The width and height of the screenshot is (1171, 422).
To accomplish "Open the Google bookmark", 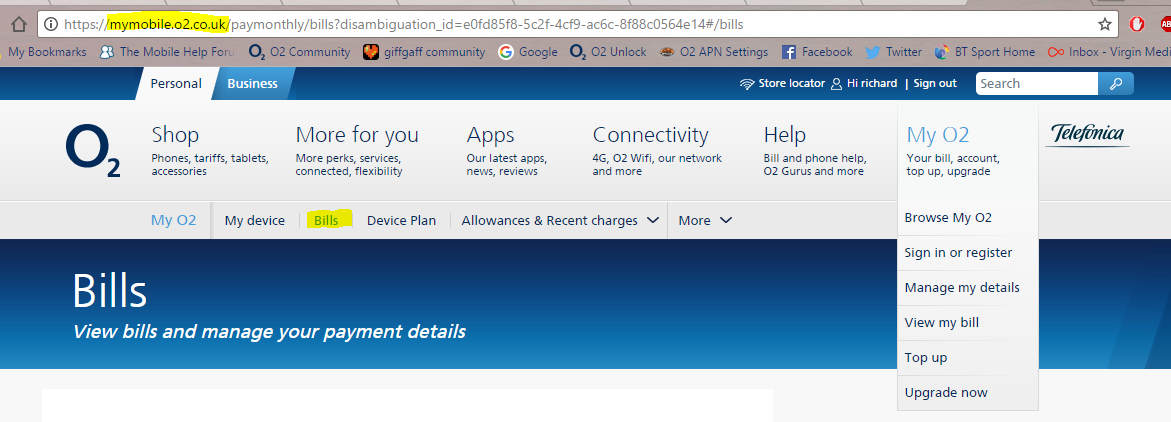I will point(528,52).
